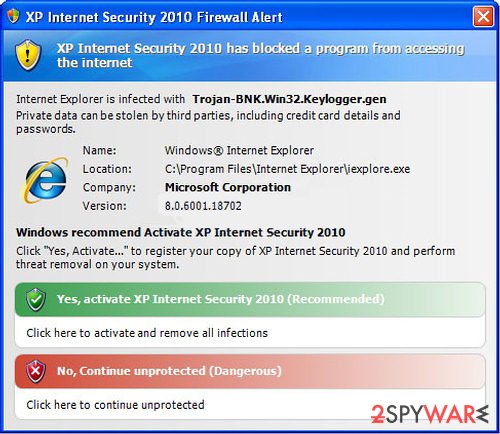500x434 pixels.
Task: Click the 2SPYWARE watermark logo
Action: point(430,415)
